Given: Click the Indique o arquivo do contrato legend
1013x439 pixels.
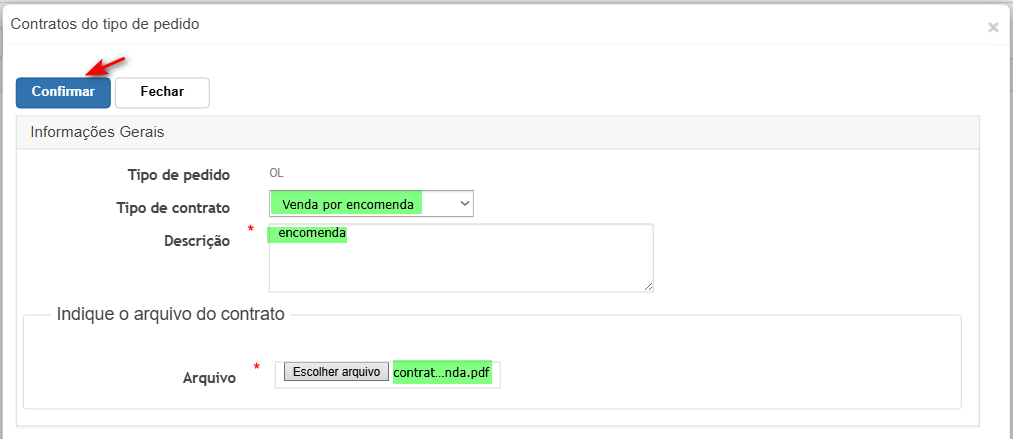Looking at the screenshot, I should (x=171, y=314).
